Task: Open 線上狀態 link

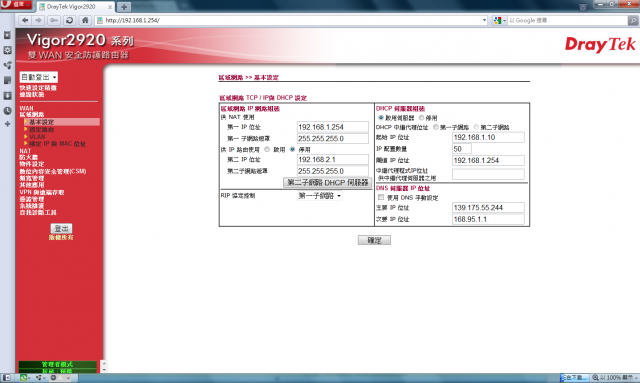Action: (32, 94)
